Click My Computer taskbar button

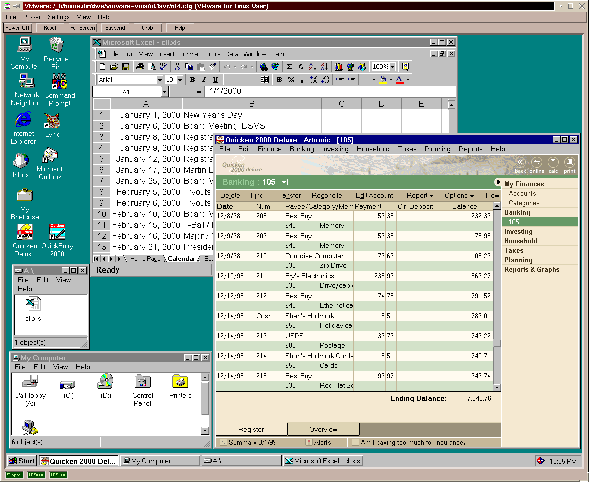(x=160, y=461)
